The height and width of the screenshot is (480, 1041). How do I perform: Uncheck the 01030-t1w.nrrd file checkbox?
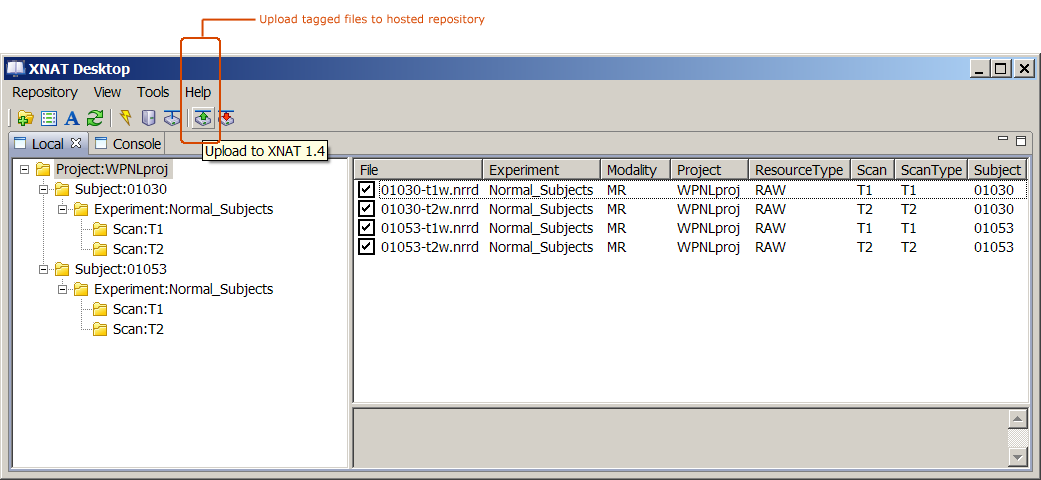point(367,190)
